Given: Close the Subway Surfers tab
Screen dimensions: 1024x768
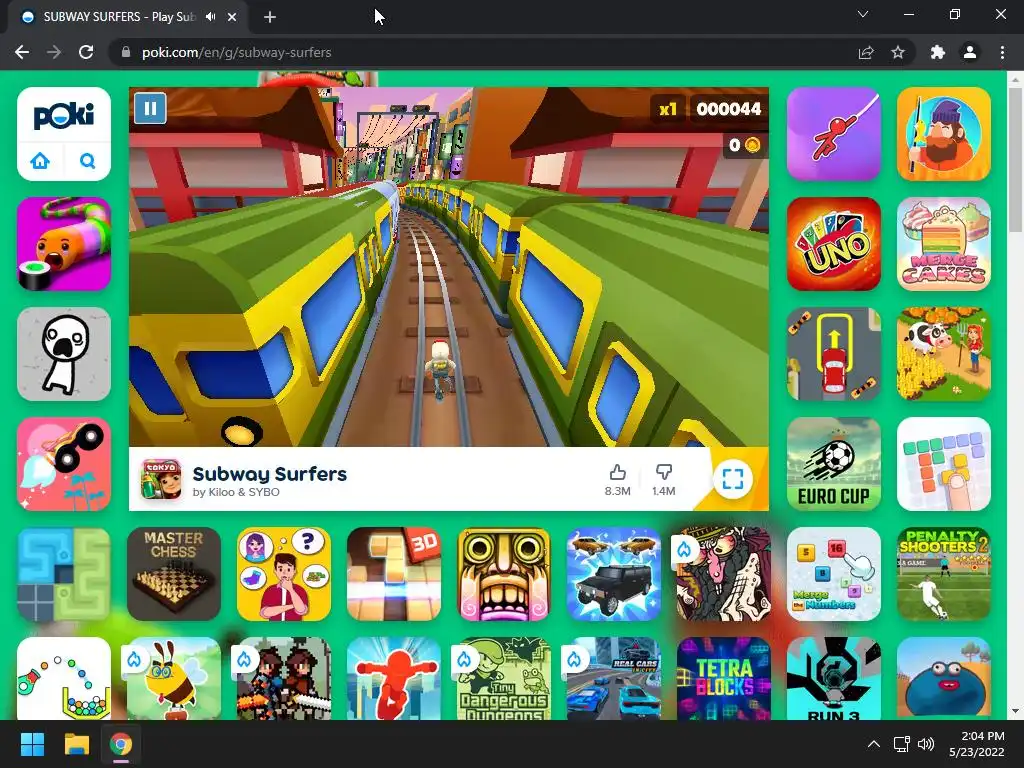Looking at the screenshot, I should pyautogui.click(x=232, y=17).
